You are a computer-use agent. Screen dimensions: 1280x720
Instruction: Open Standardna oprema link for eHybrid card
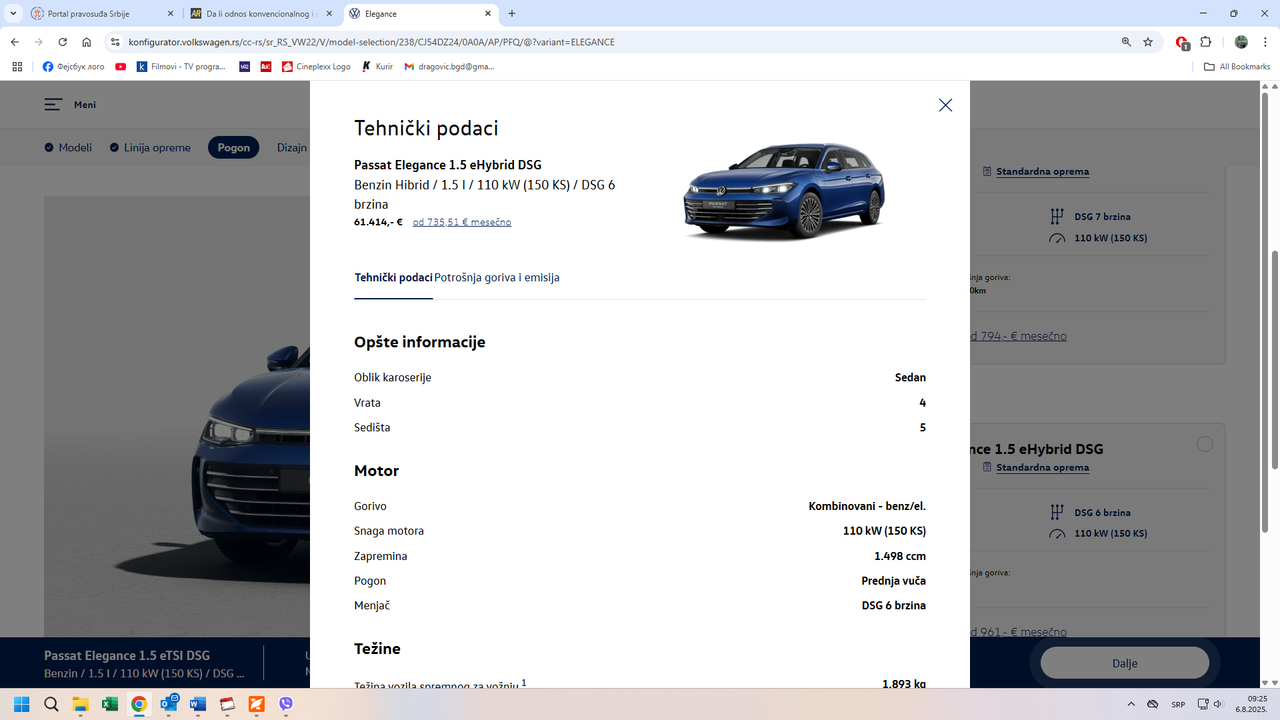pos(1042,467)
